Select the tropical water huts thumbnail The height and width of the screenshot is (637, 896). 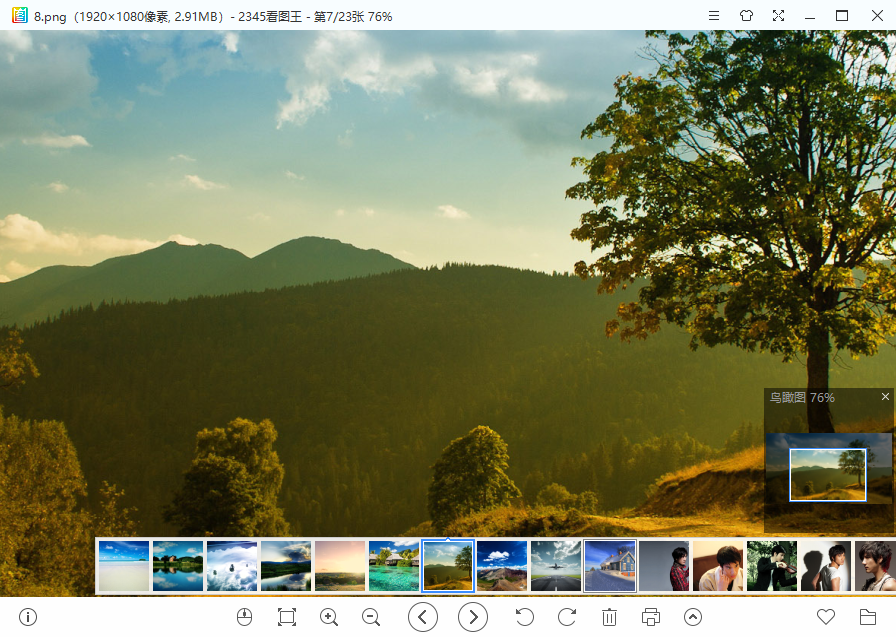pyautogui.click(x=394, y=566)
